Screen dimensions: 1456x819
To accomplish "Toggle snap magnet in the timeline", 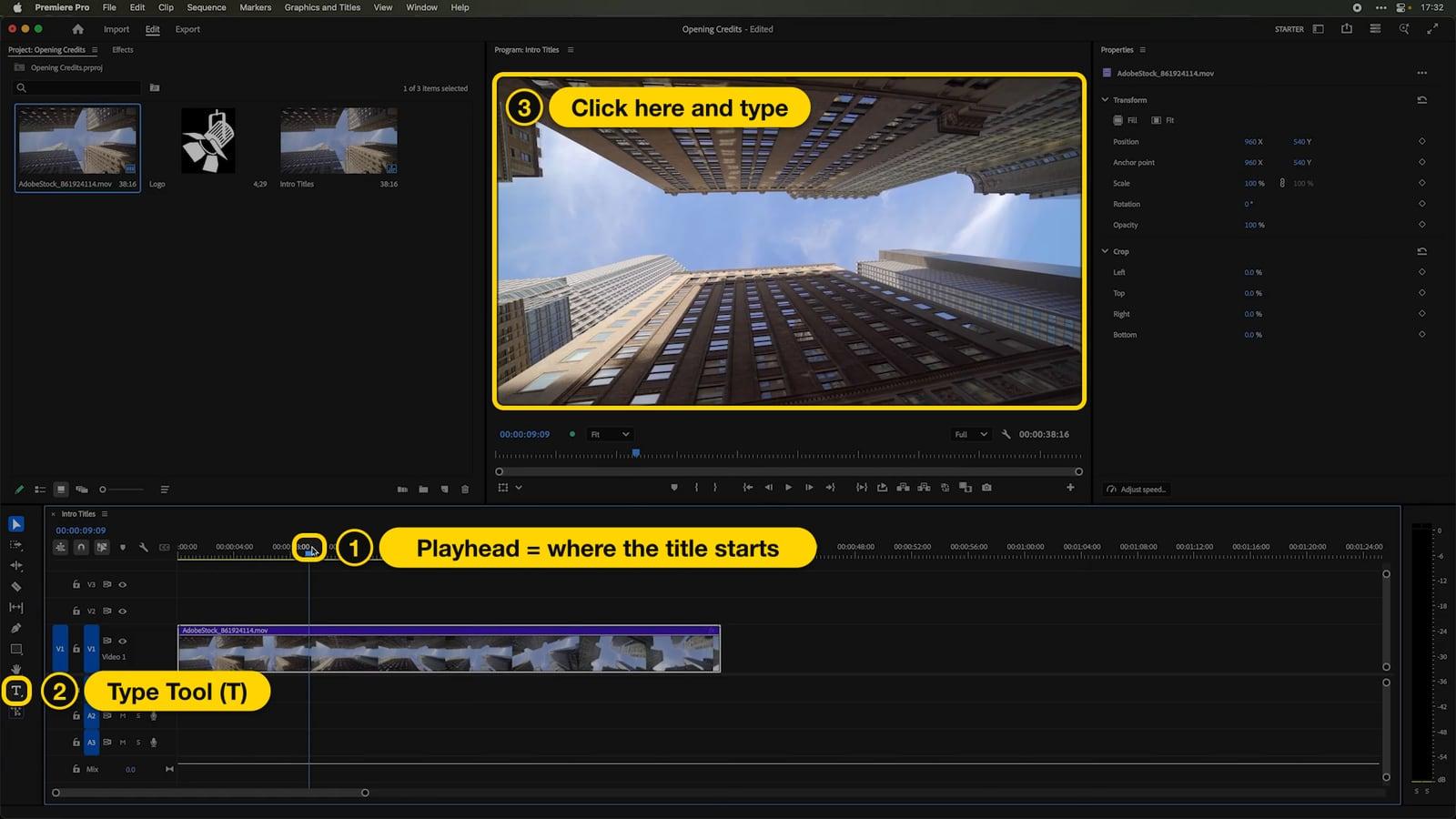I will pos(81,548).
